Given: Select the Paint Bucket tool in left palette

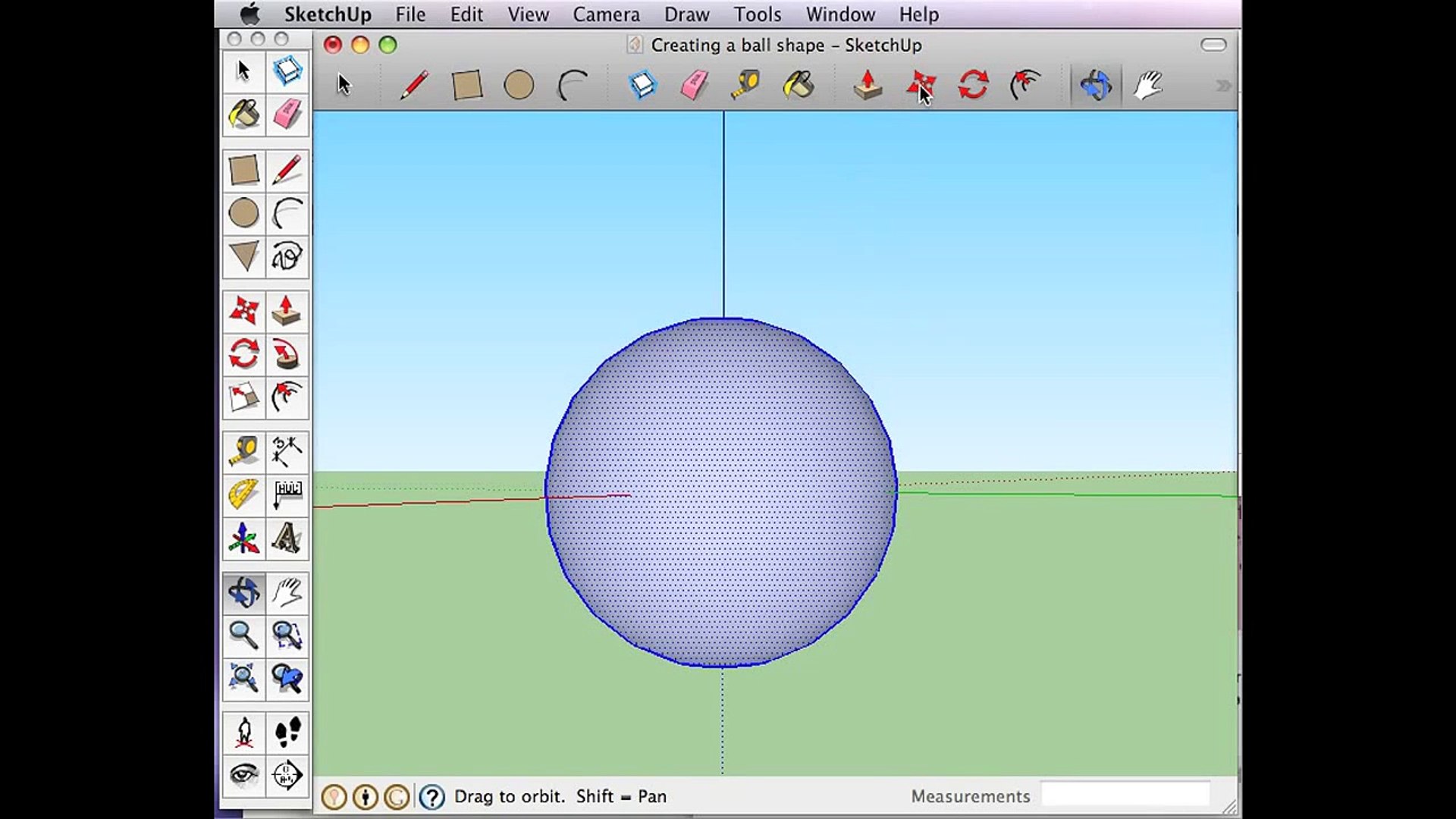Looking at the screenshot, I should pos(243,115).
